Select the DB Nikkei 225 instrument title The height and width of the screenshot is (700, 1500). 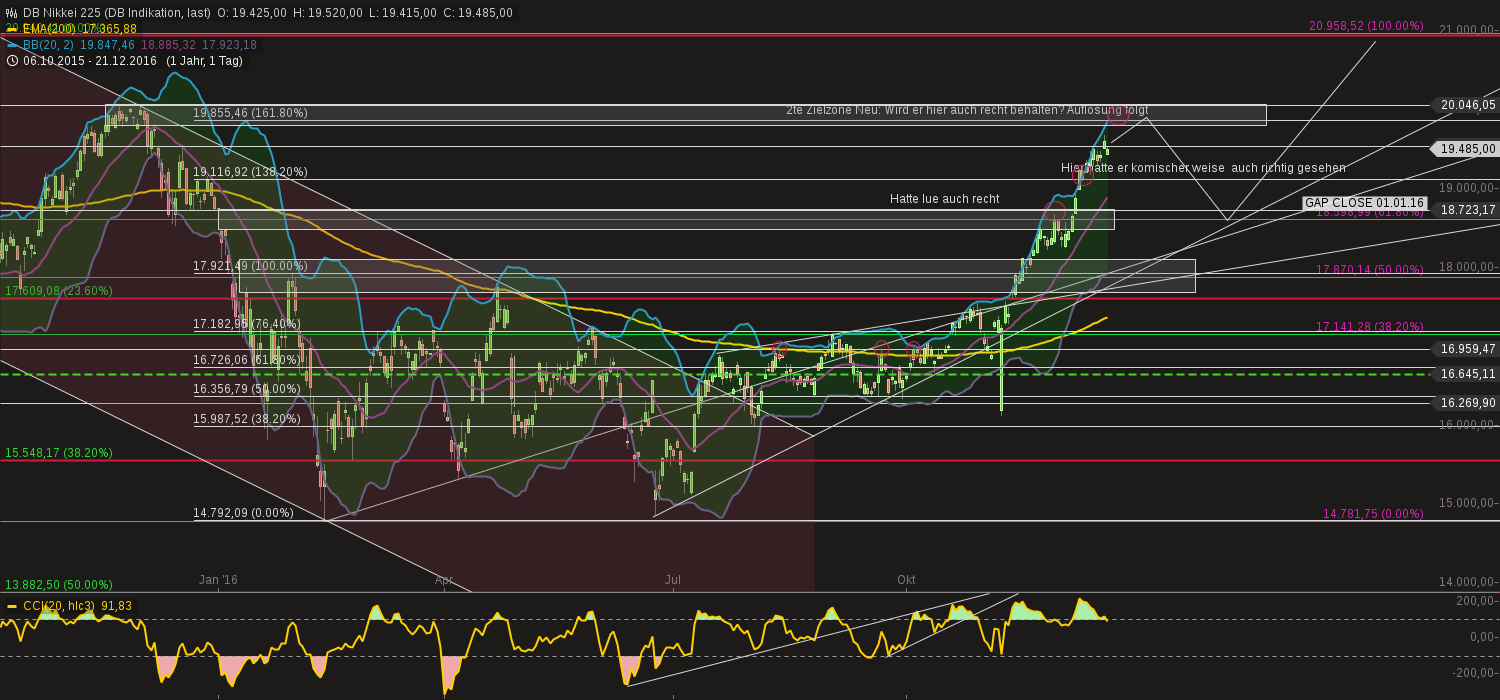coord(63,13)
